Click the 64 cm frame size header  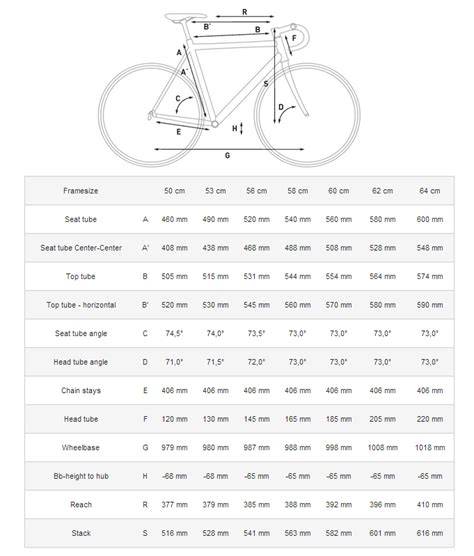430,191
